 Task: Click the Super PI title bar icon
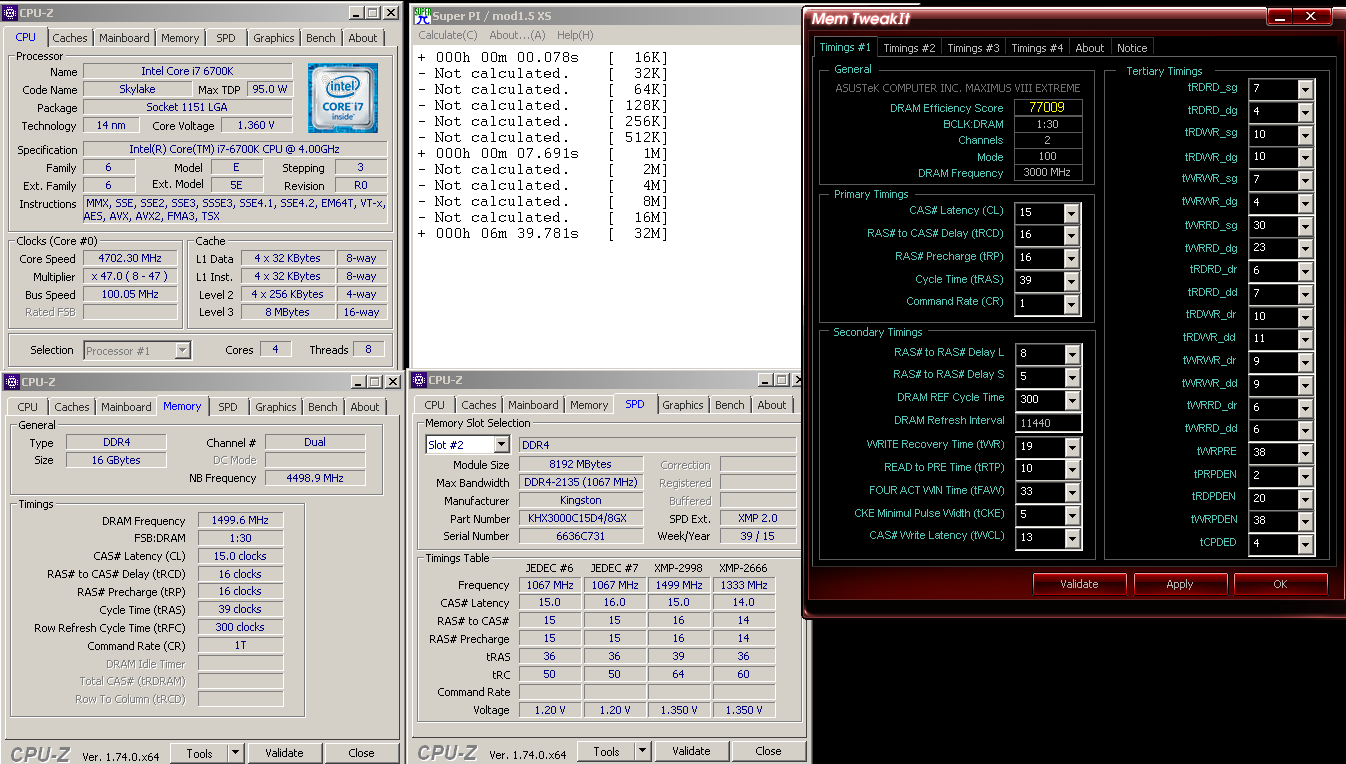tap(422, 15)
